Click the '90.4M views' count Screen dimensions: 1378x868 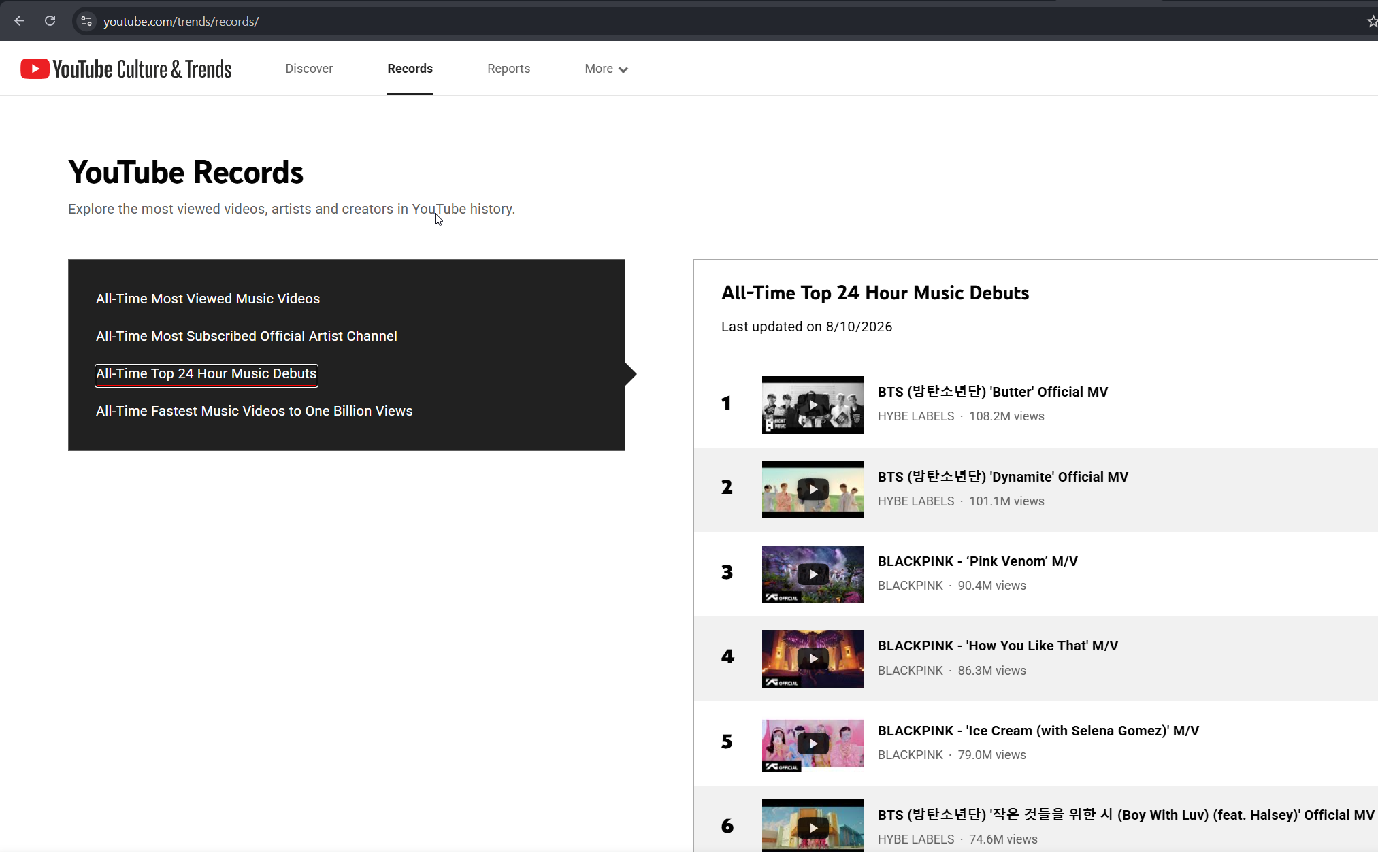(992, 586)
